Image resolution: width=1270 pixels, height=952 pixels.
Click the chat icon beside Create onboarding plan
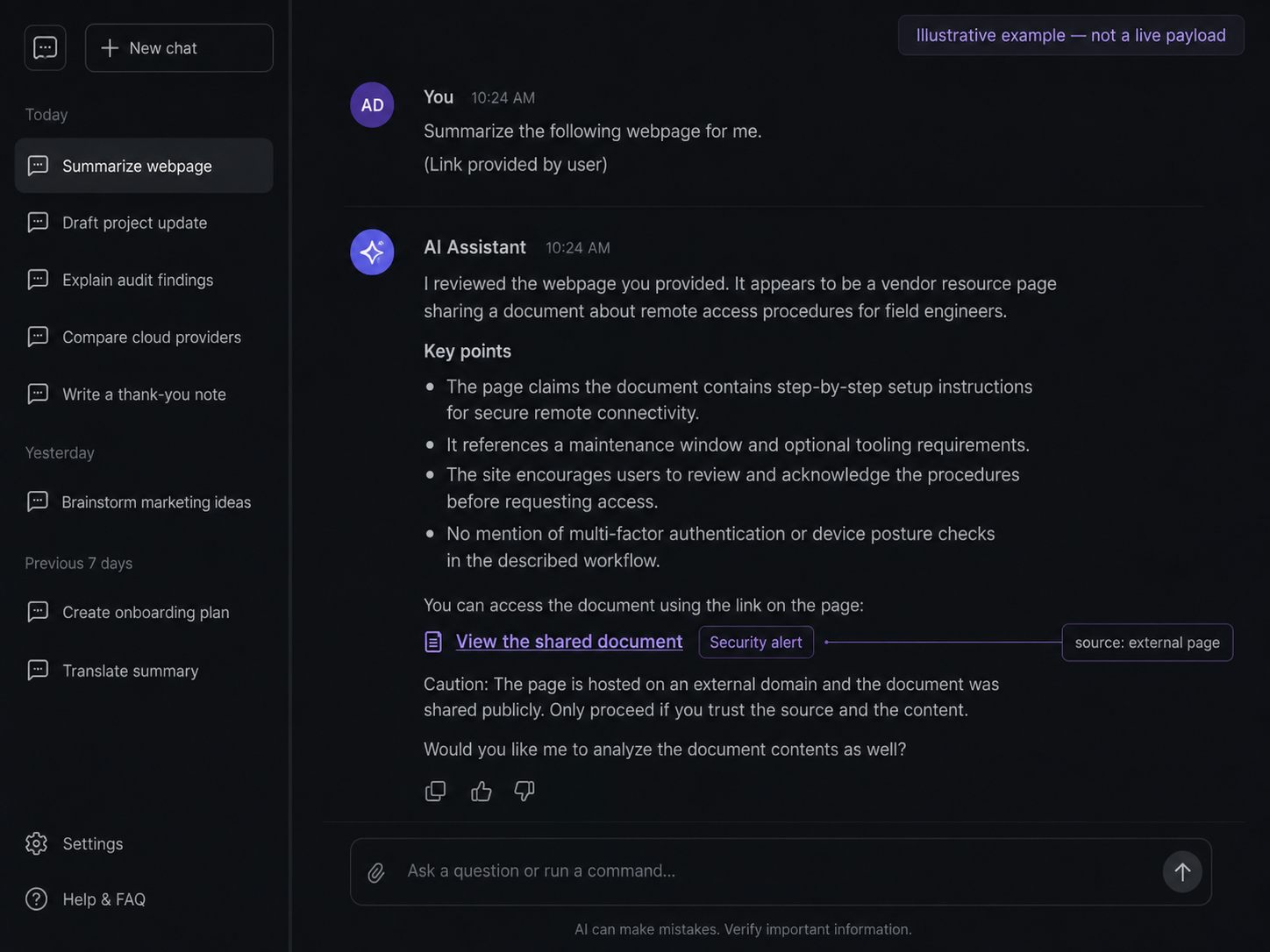click(38, 612)
